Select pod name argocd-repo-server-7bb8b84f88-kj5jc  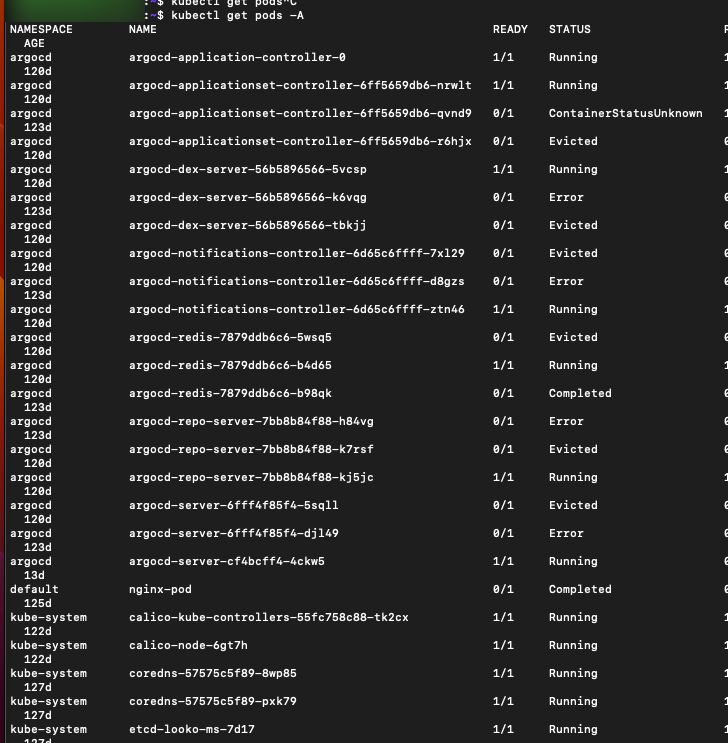tap(251, 477)
